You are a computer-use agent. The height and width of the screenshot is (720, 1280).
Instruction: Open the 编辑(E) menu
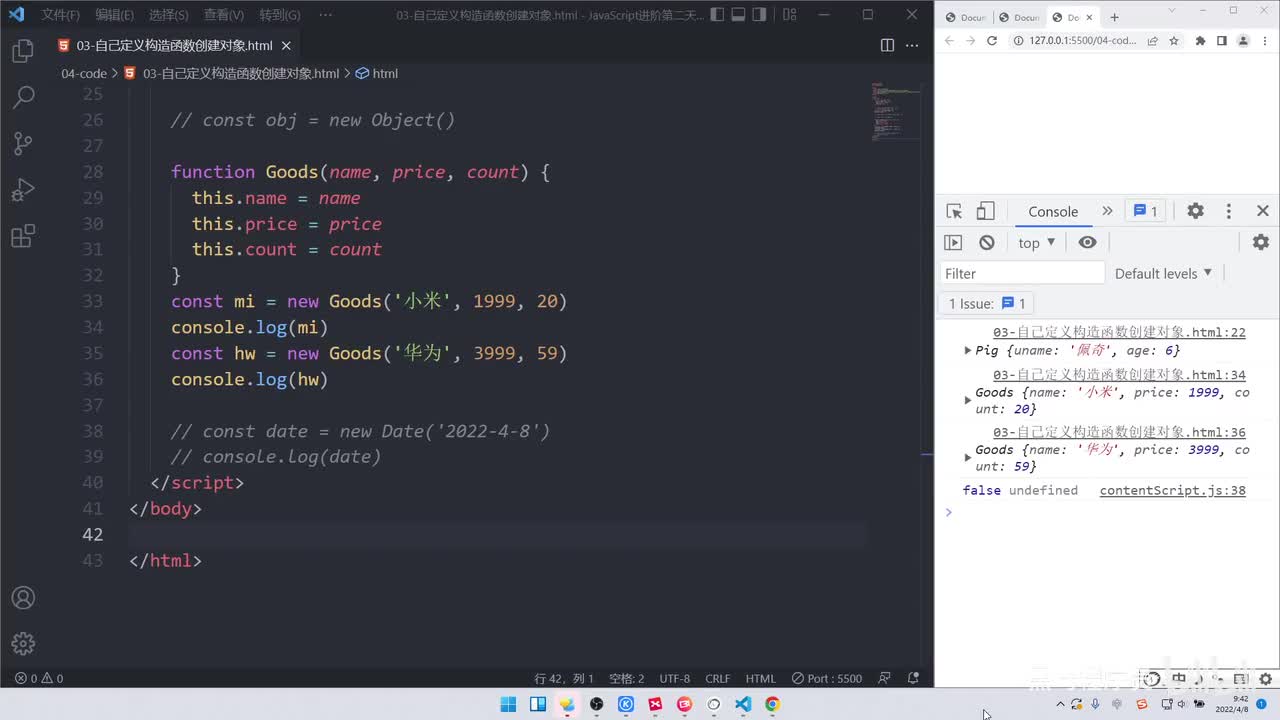click(x=114, y=15)
